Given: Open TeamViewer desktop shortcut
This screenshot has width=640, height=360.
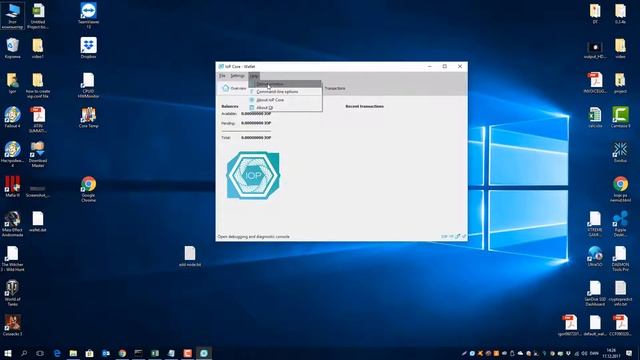Looking at the screenshot, I should coord(89,16).
